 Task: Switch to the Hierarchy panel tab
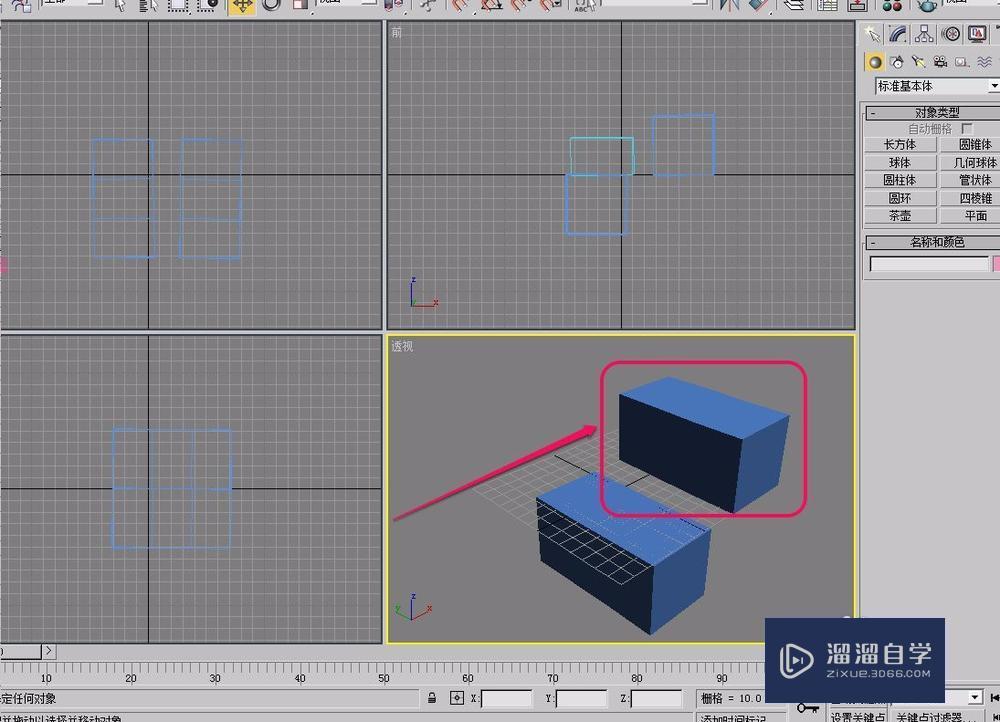[x=923, y=33]
